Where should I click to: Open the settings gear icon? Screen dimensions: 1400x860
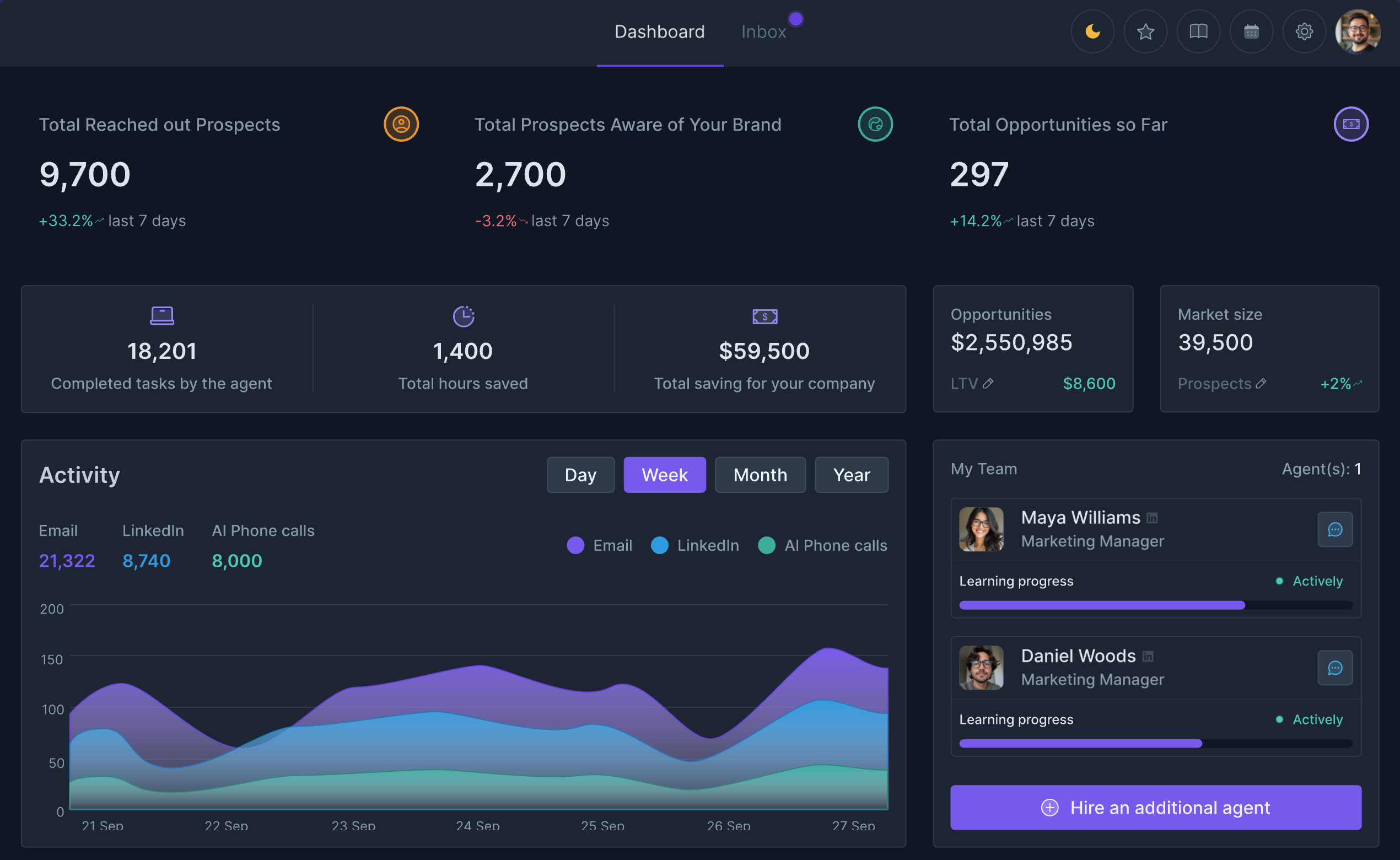click(x=1304, y=31)
